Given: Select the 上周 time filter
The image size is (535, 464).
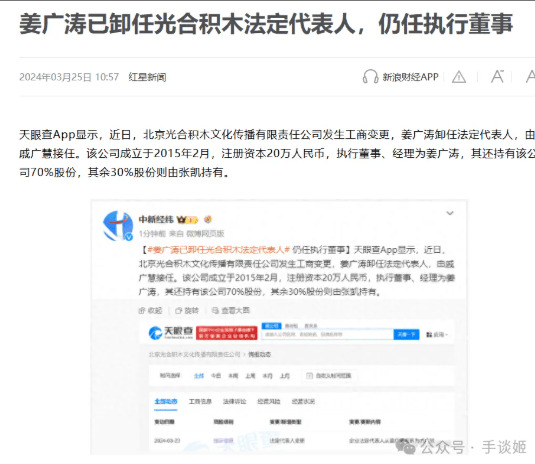Looking at the screenshot, I should click(x=250, y=376).
